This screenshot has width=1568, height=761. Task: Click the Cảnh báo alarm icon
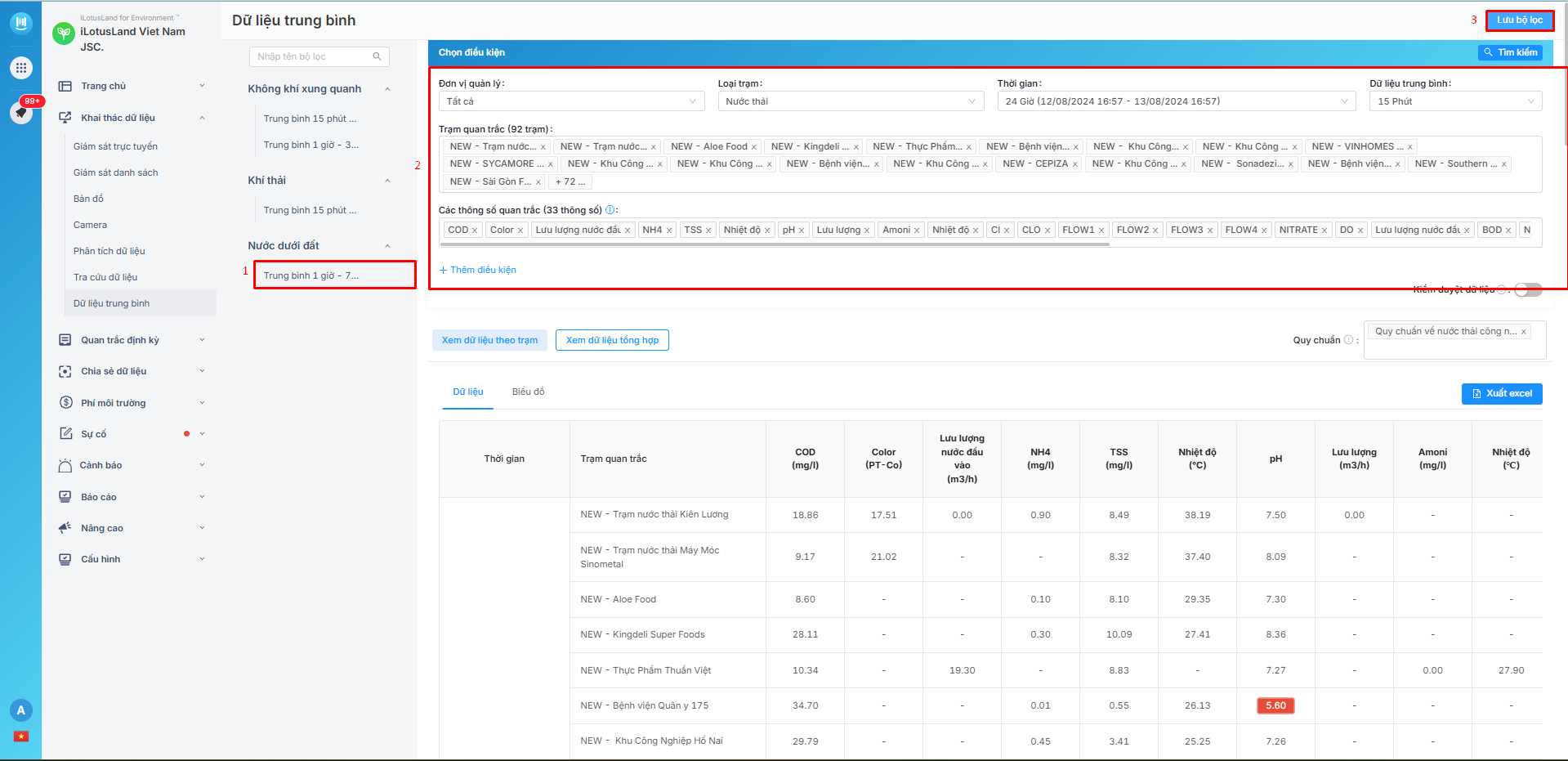[65, 465]
